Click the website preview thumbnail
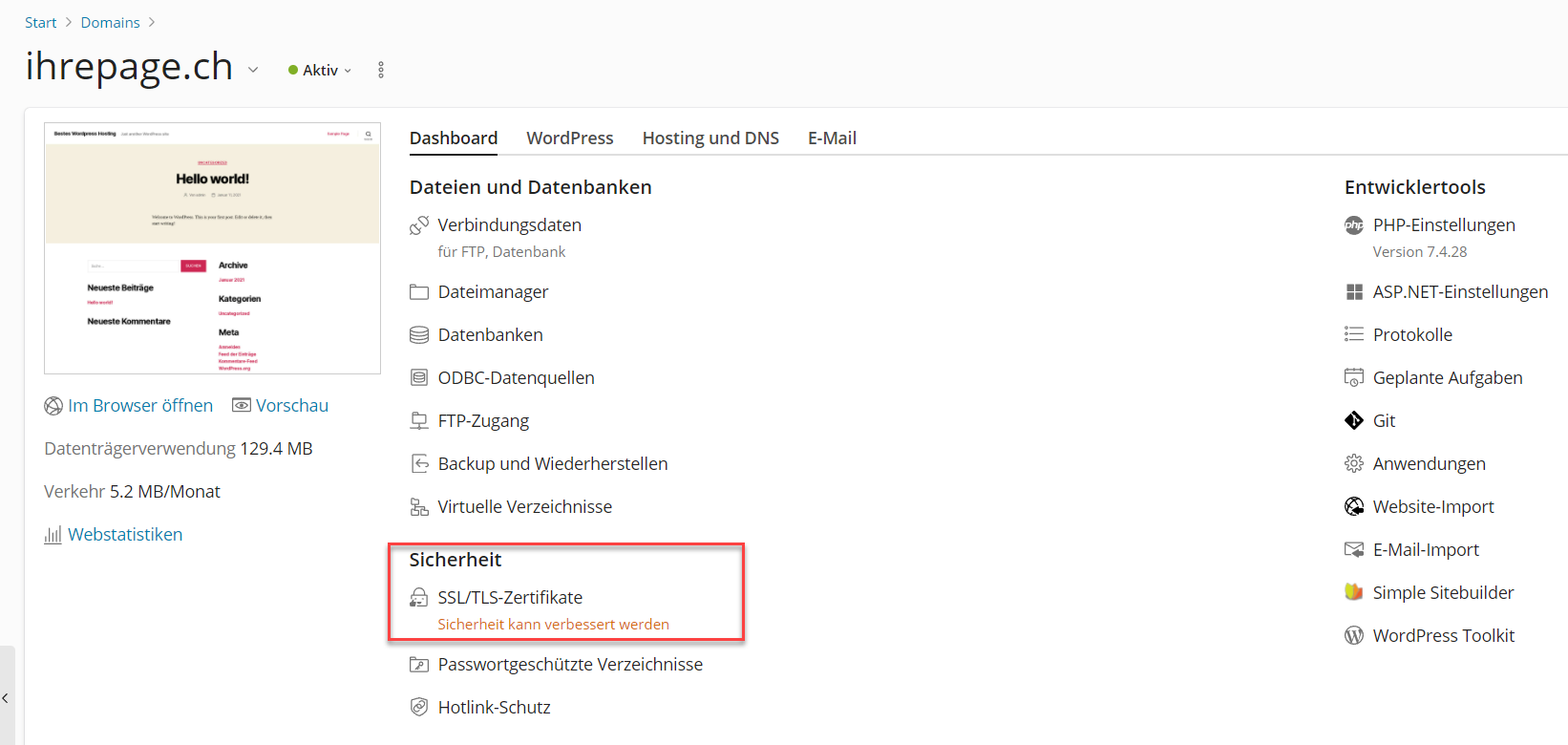The height and width of the screenshot is (745, 1568). coord(212,248)
